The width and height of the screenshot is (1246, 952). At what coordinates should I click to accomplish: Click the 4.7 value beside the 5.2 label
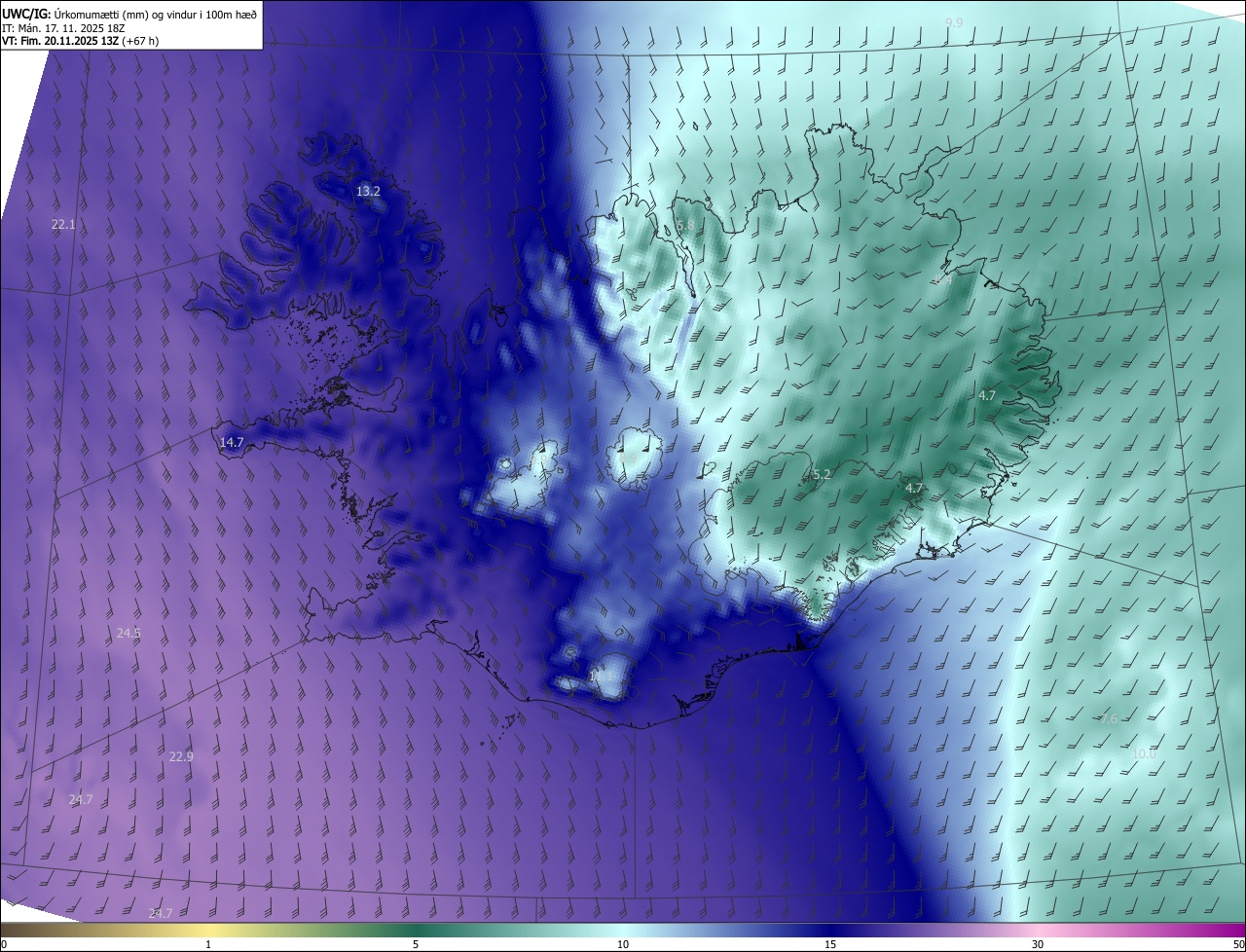(x=914, y=489)
